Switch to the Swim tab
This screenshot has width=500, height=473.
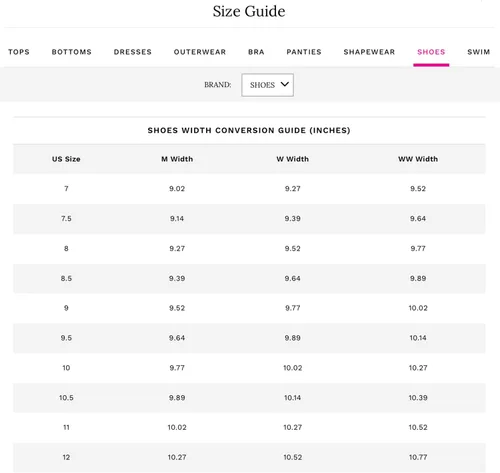point(479,52)
